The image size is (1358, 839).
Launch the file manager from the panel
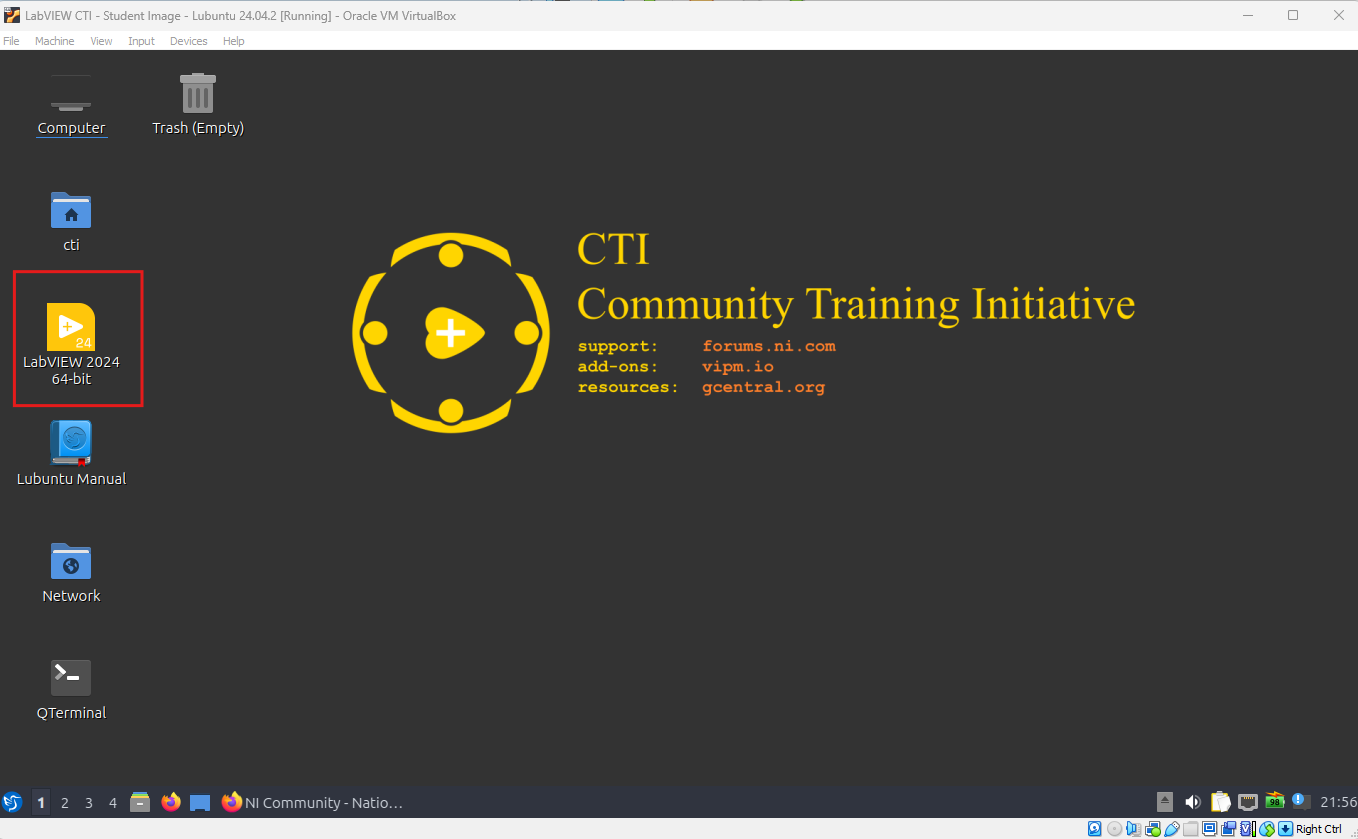click(141, 802)
